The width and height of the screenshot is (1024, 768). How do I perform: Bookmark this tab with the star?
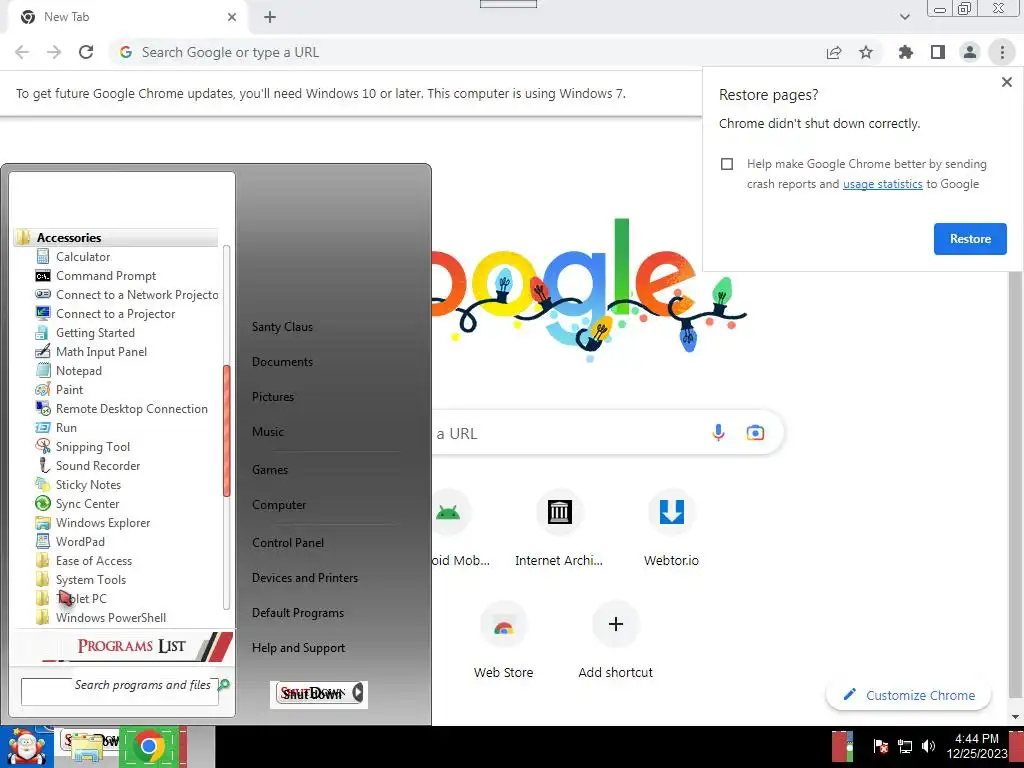[866, 52]
